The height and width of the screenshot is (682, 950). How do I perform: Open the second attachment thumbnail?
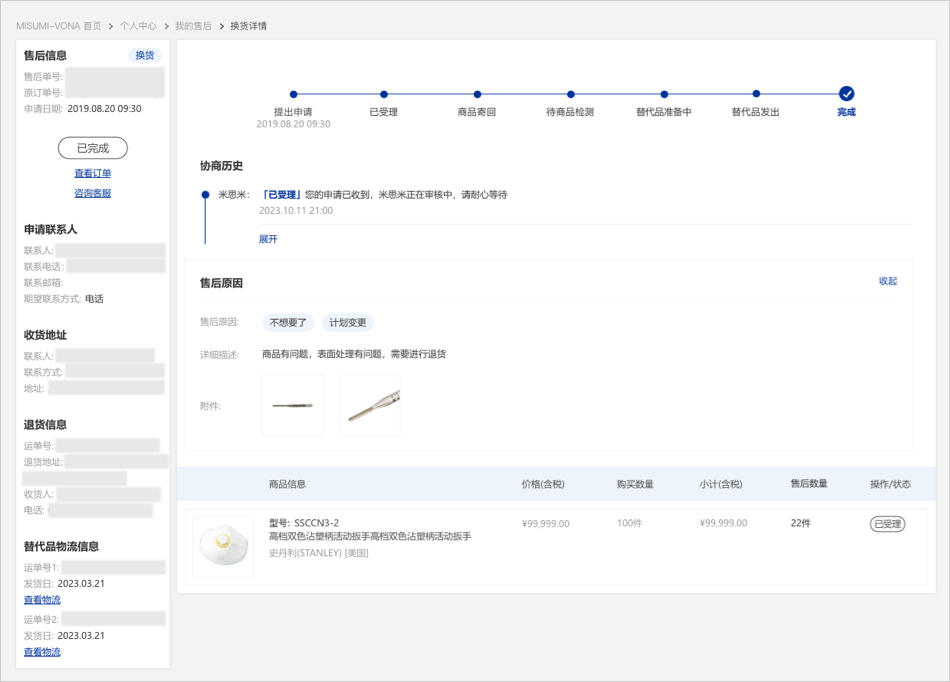click(x=369, y=405)
